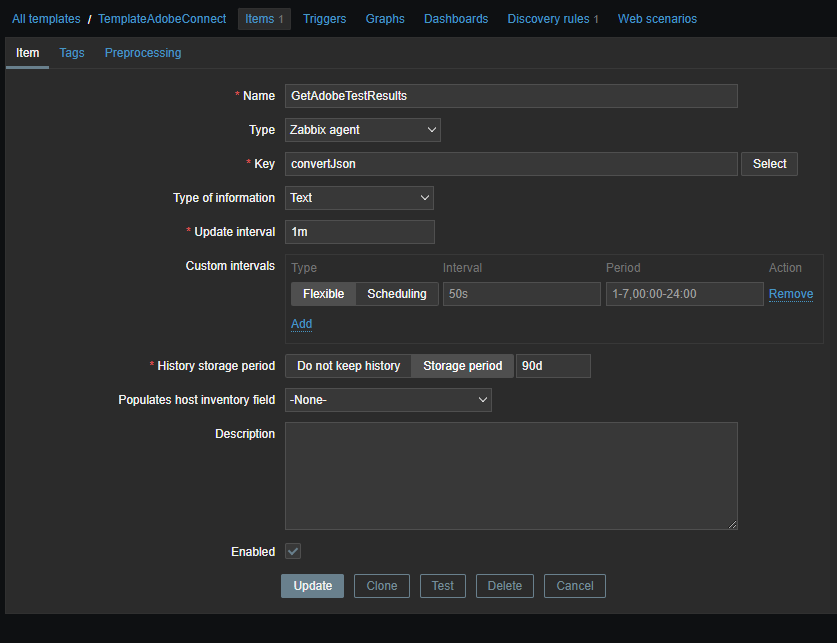Remove the custom interval row

tap(790, 294)
